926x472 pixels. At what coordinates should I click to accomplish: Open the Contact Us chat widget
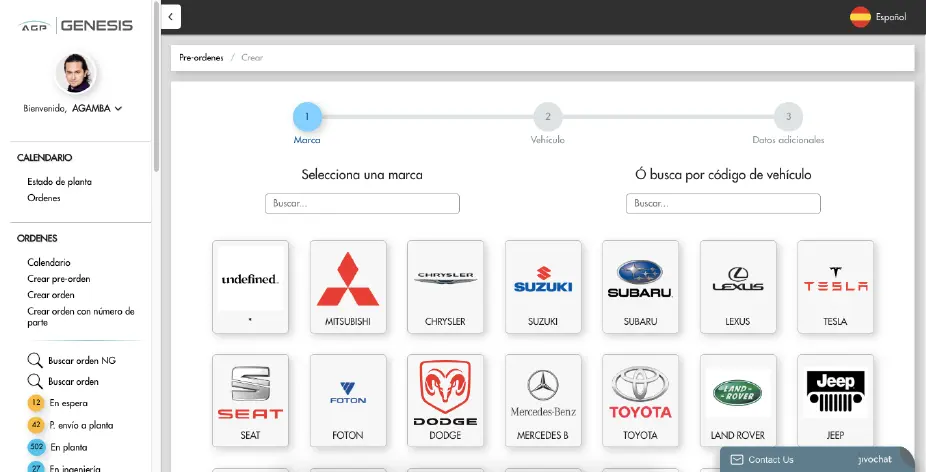pyautogui.click(x=817, y=460)
